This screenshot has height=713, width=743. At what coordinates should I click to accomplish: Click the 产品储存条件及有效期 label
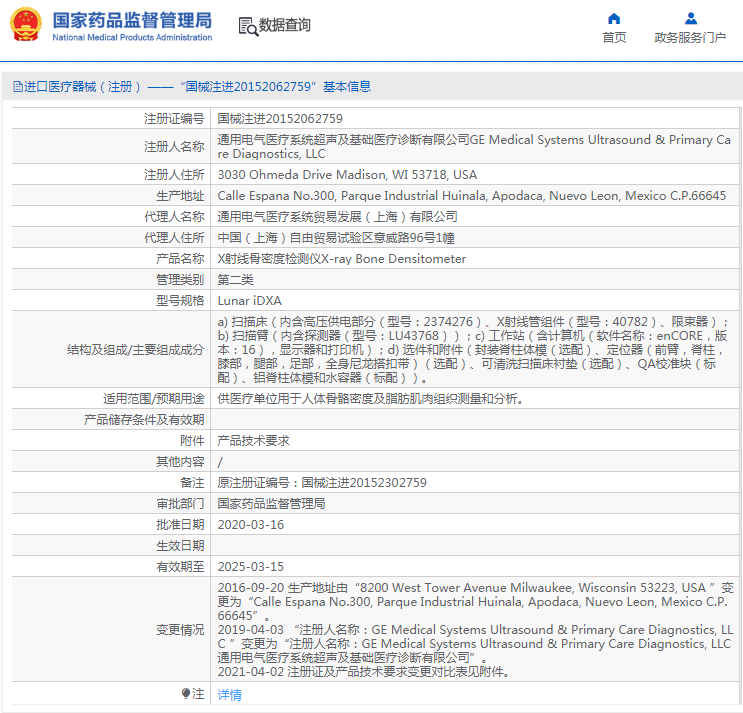[144, 420]
